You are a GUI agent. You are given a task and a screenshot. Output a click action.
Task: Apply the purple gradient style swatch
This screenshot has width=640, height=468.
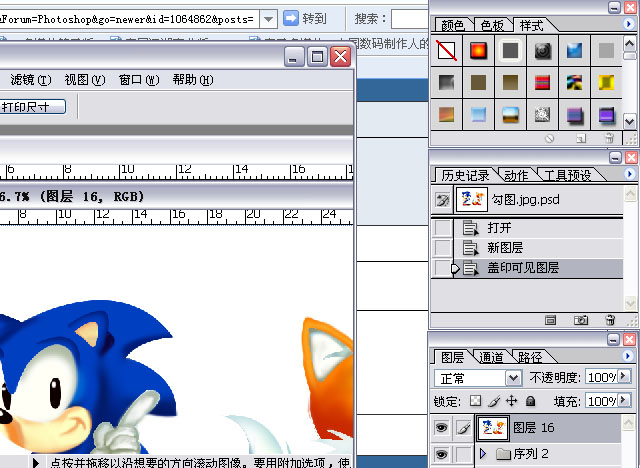574,115
